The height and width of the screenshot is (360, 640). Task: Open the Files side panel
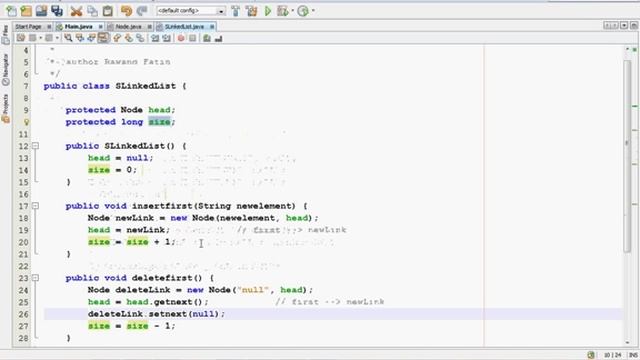coord(5,35)
